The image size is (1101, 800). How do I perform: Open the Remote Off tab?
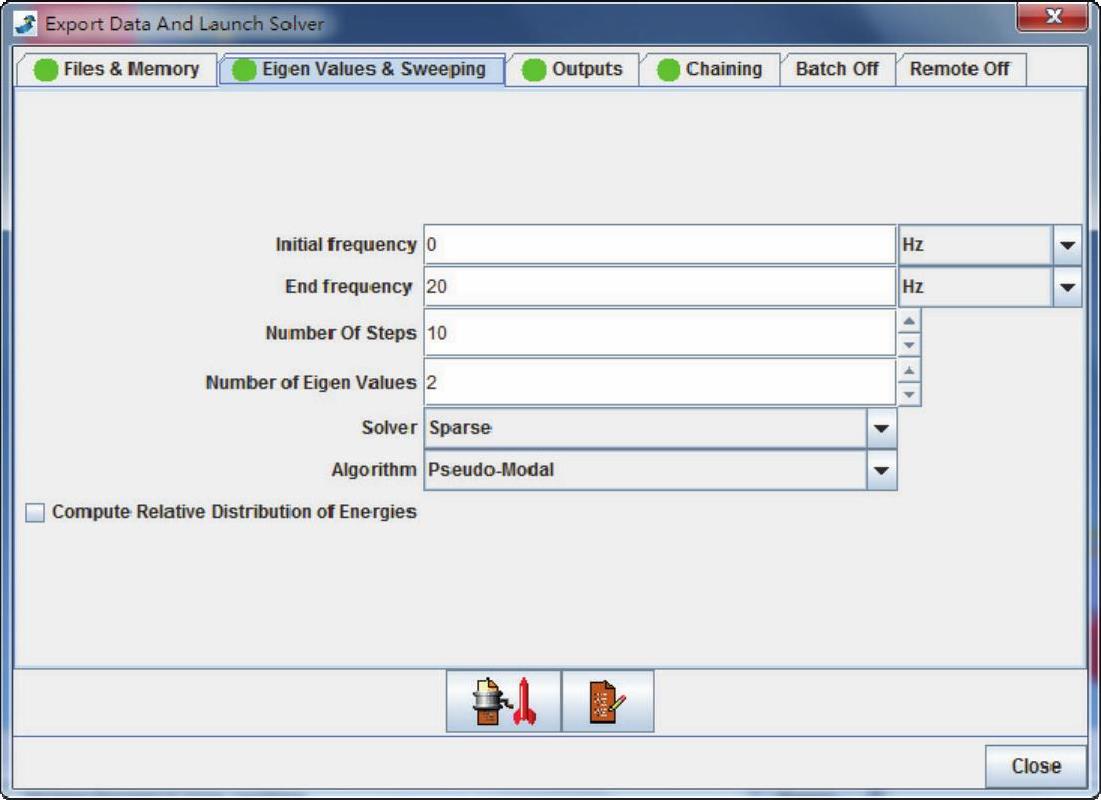tap(959, 69)
